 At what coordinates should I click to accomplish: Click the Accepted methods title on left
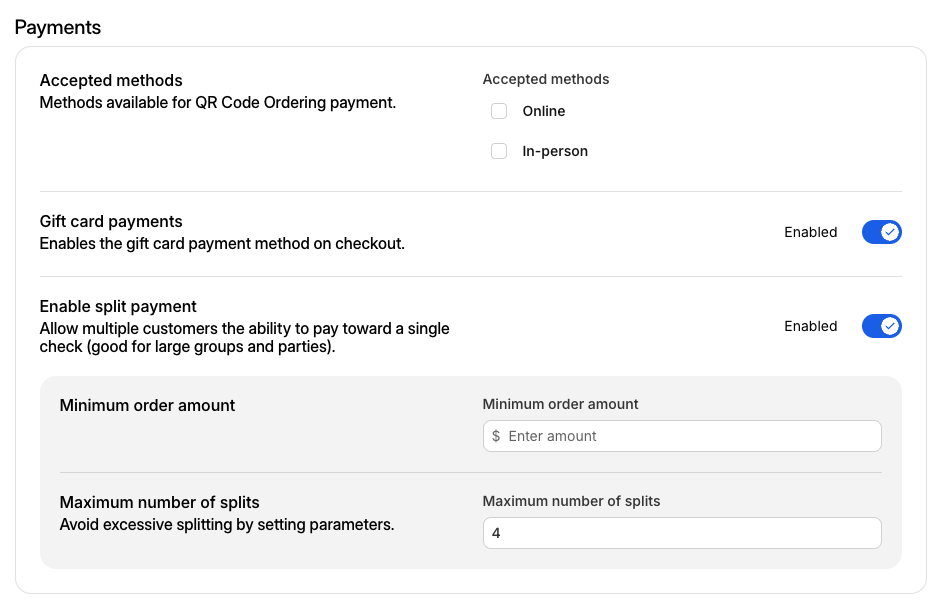coord(111,80)
